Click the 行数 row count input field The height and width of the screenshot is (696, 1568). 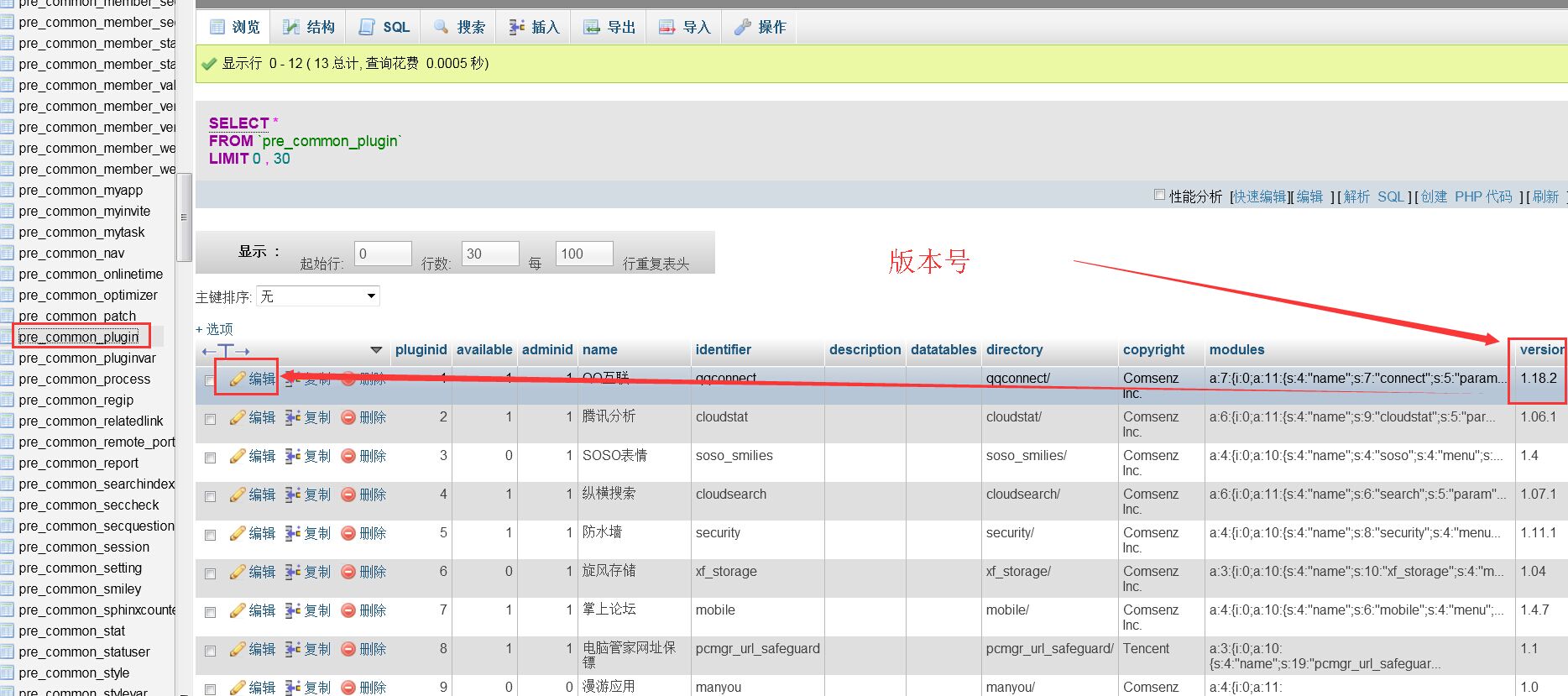click(x=490, y=254)
